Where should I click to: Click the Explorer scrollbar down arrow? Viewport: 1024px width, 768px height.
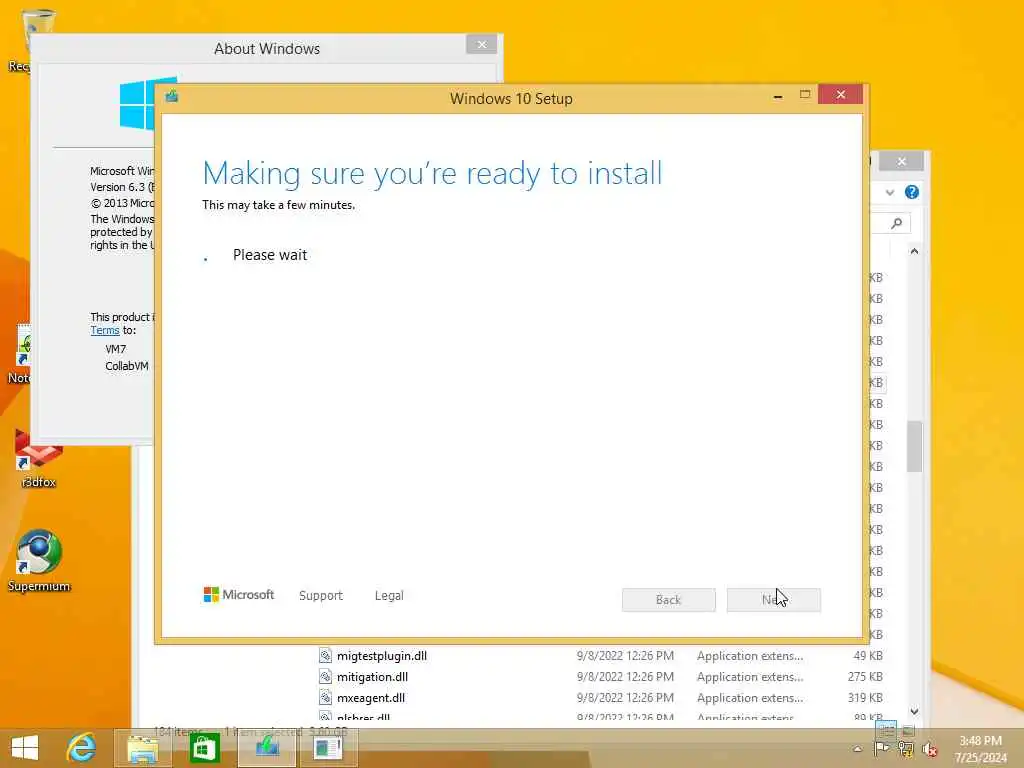click(914, 711)
